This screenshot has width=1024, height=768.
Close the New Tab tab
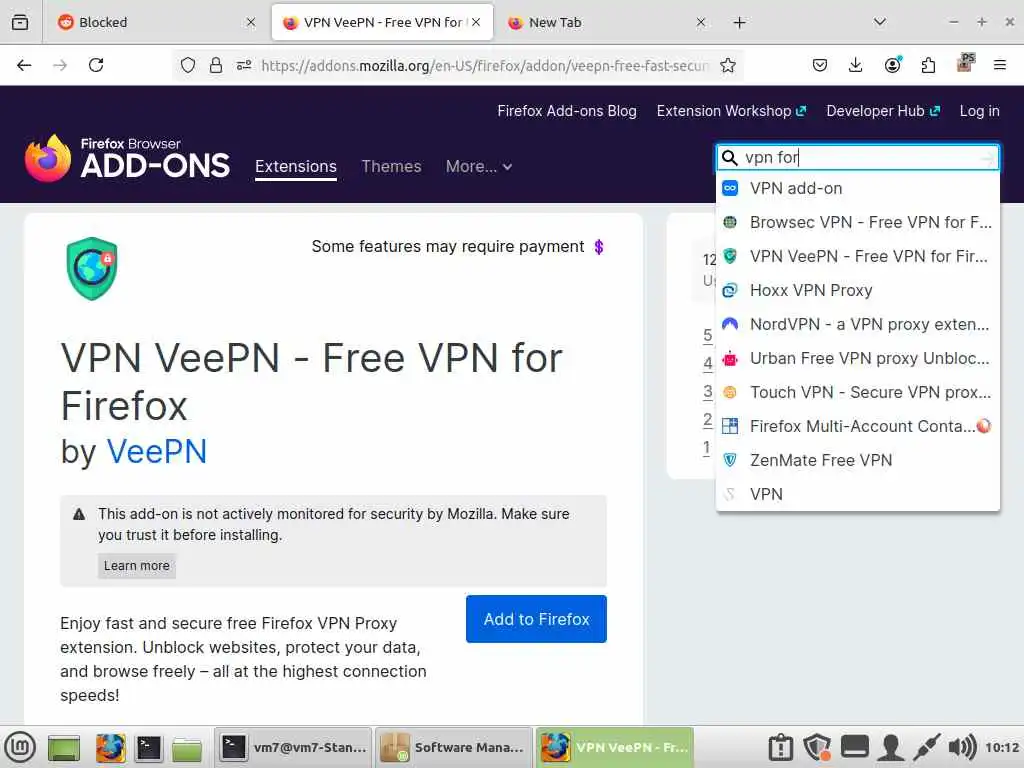tap(701, 22)
